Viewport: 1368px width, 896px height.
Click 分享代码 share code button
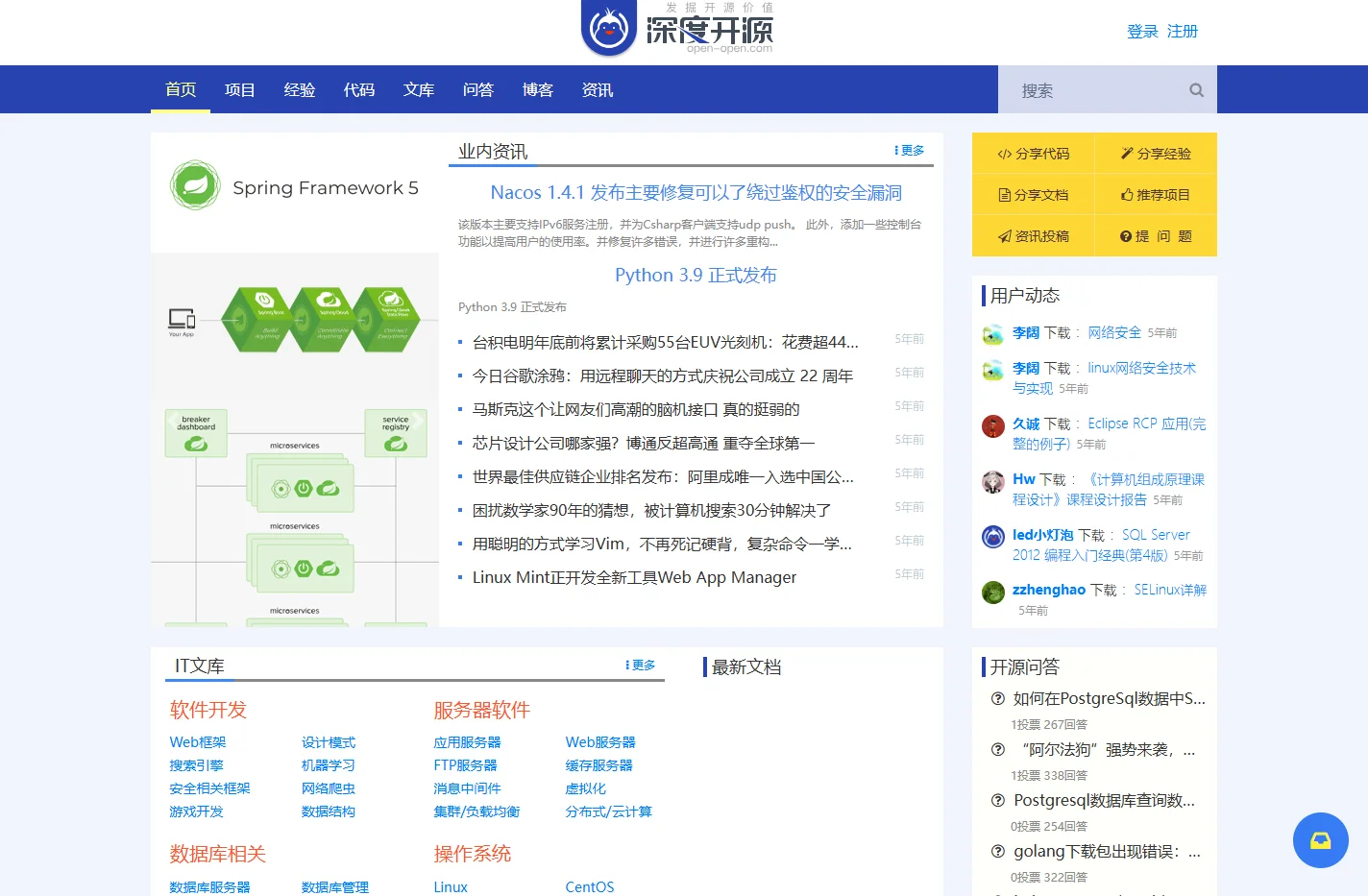coord(1033,154)
